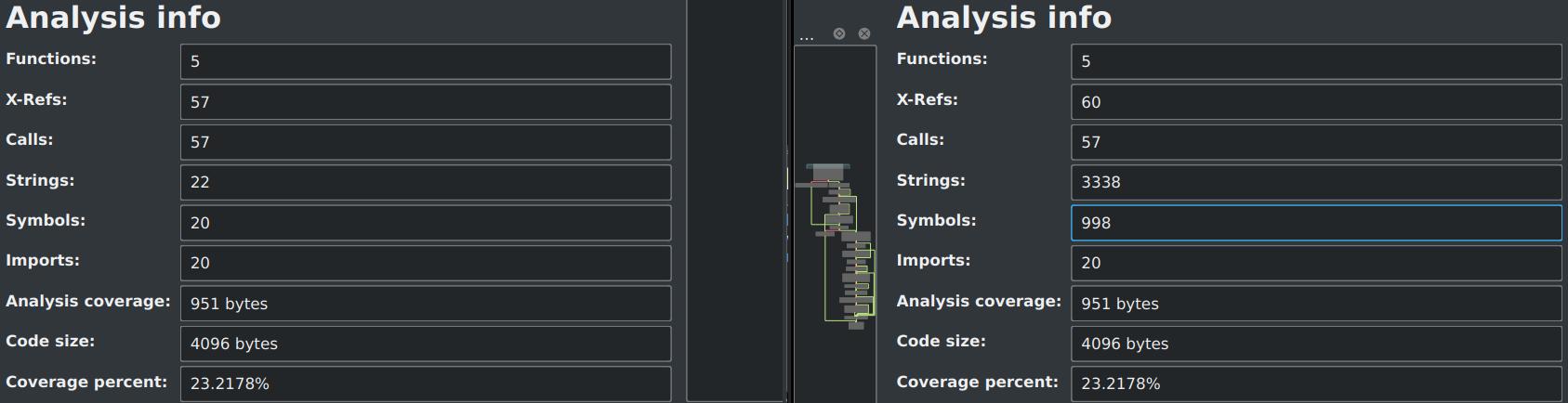Click Code size field in right panel

1315,344
